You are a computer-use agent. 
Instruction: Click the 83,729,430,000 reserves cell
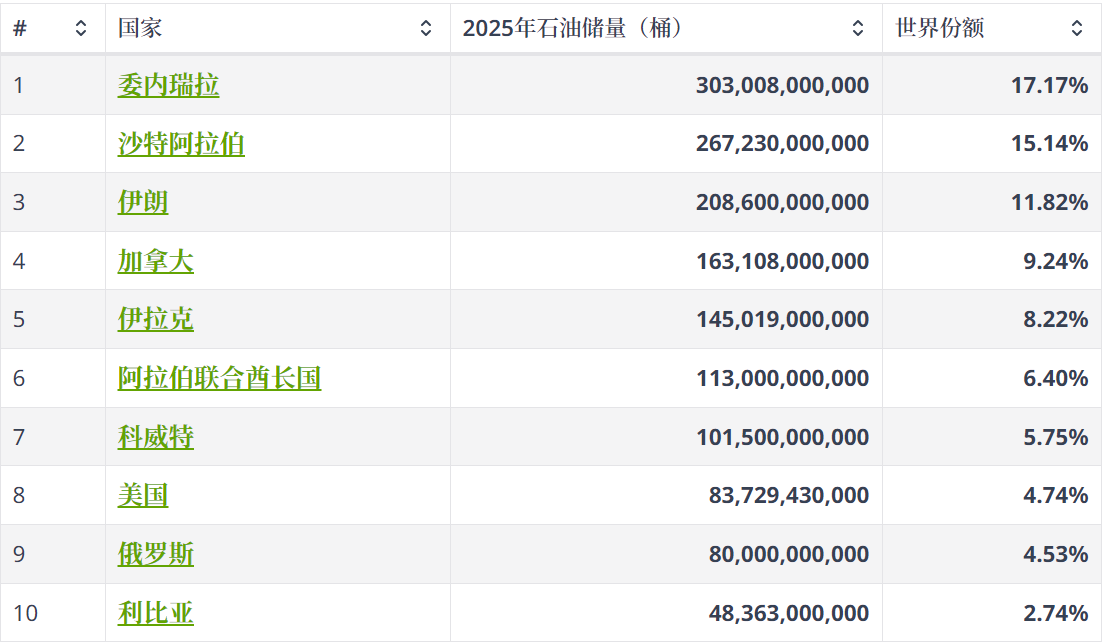click(788, 496)
